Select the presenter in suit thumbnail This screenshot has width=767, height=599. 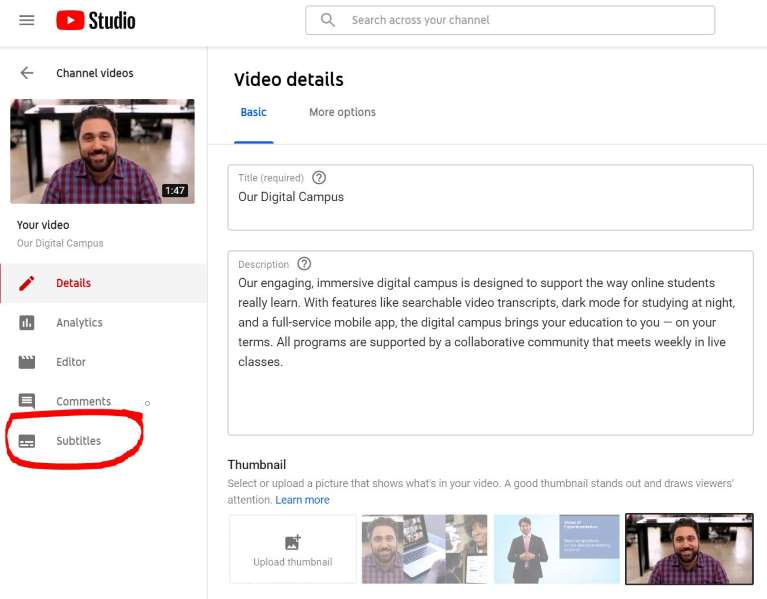click(x=556, y=549)
